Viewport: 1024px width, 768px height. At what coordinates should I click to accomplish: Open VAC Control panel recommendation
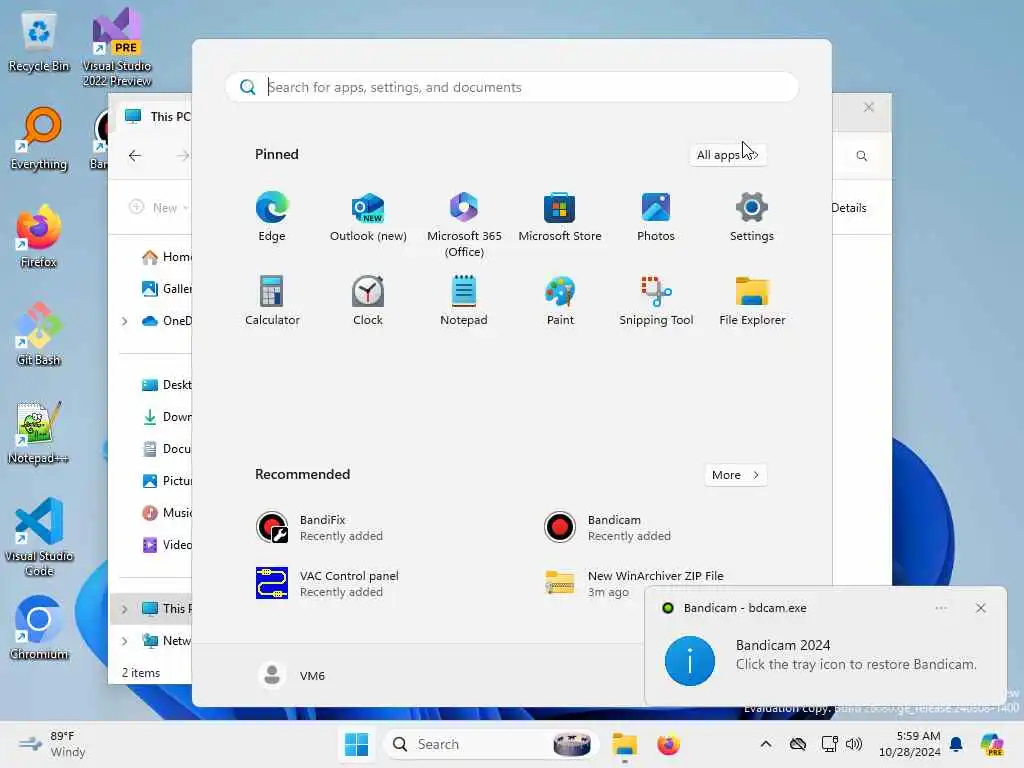(327, 583)
